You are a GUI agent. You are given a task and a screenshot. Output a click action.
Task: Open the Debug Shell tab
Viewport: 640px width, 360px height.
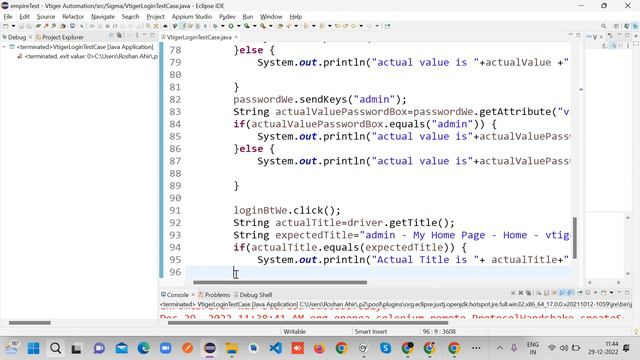253,295
